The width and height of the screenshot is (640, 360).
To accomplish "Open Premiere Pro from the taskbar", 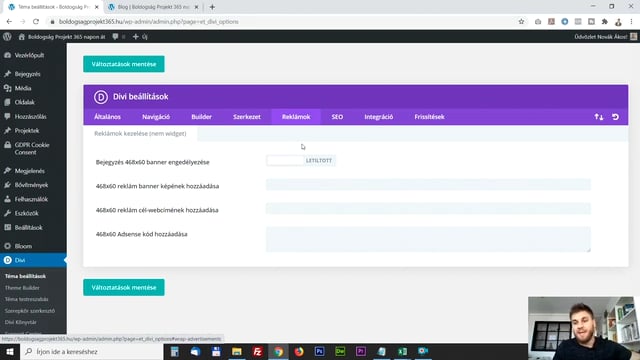I will [361, 351].
